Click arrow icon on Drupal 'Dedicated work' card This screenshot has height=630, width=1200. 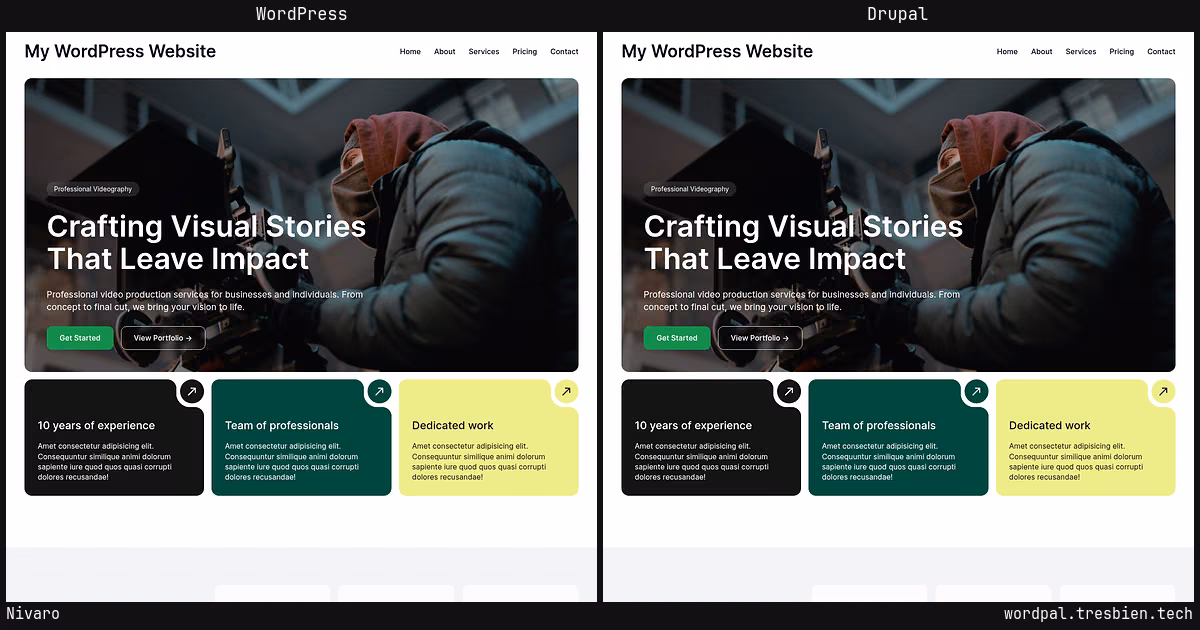tap(1163, 391)
